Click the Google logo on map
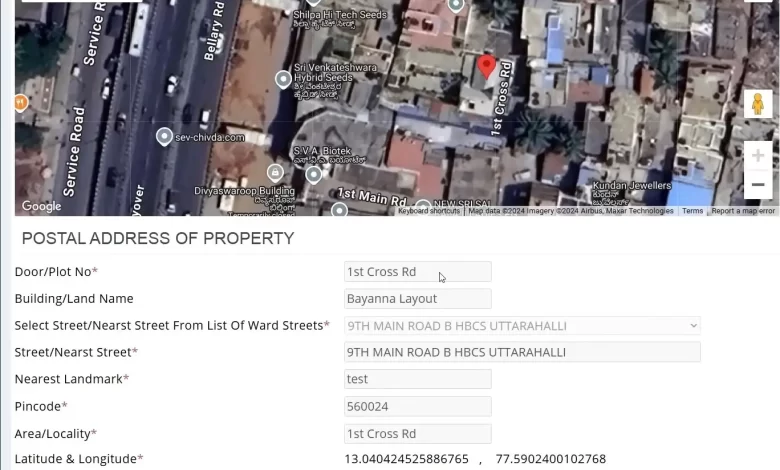This screenshot has height=470, width=780. click(x=41, y=206)
